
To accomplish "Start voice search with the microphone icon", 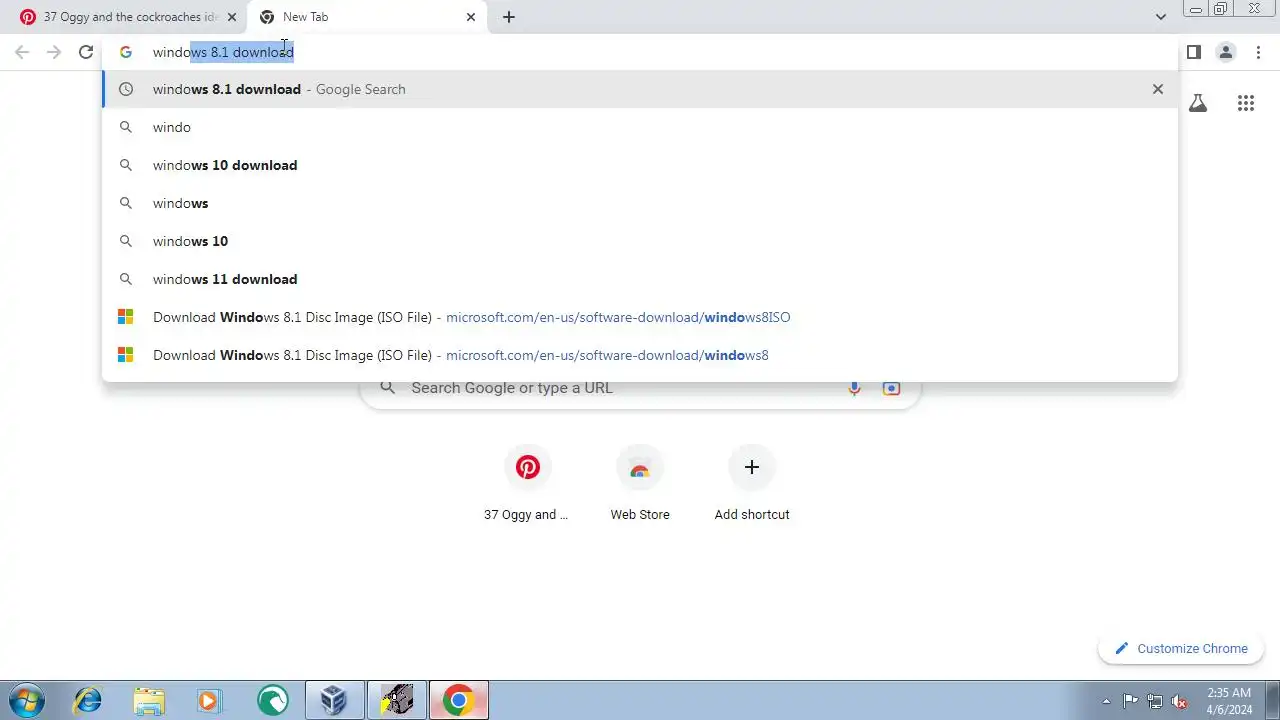I will click(x=854, y=388).
